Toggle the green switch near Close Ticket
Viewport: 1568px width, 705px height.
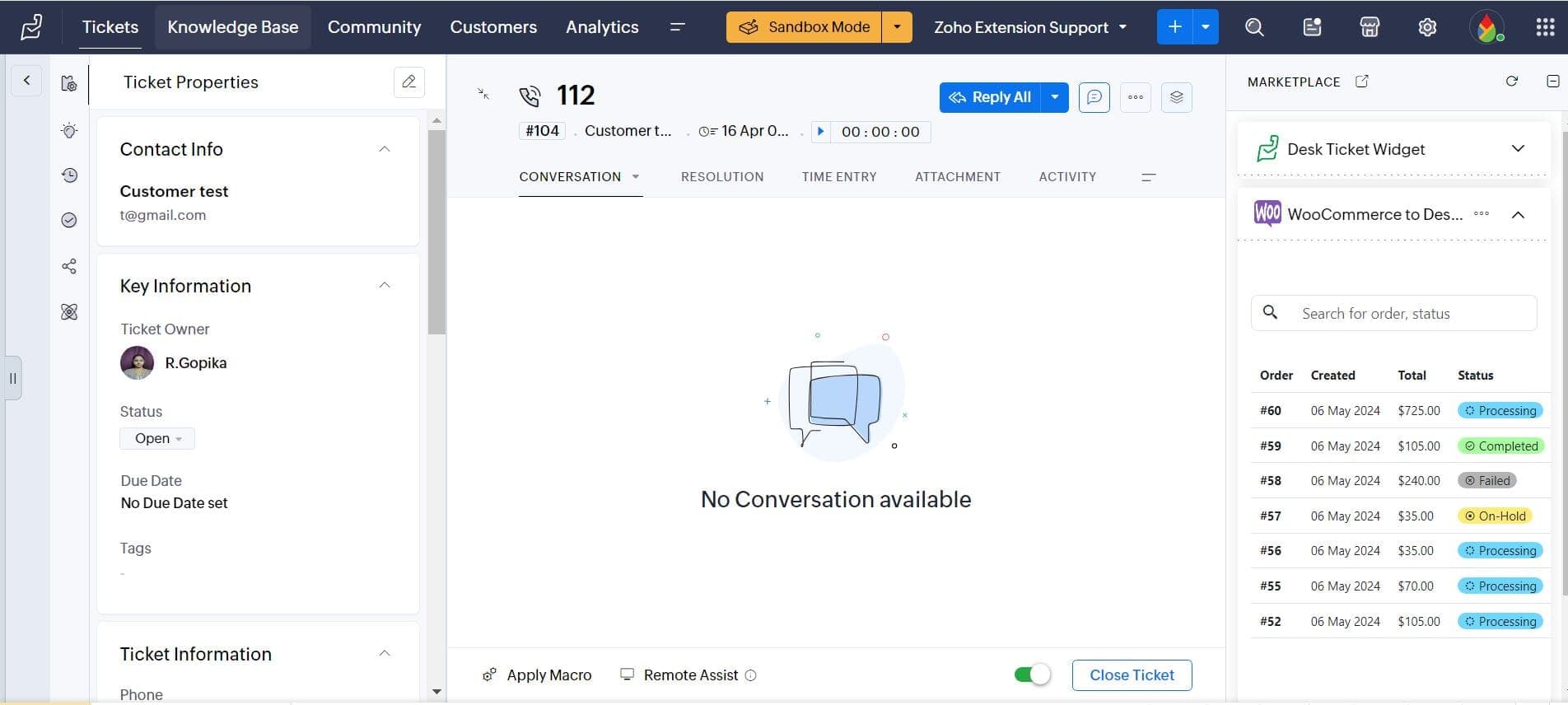click(x=1032, y=675)
